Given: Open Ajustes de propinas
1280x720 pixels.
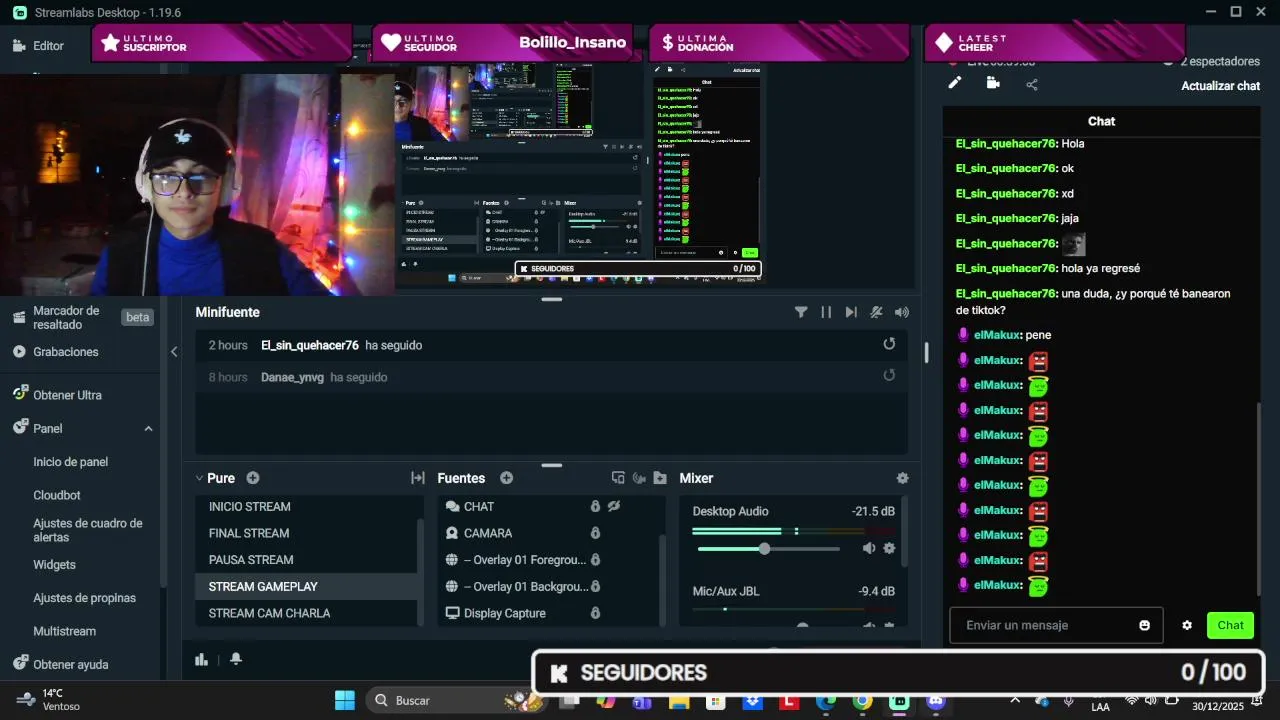Looking at the screenshot, I should 84,598.
